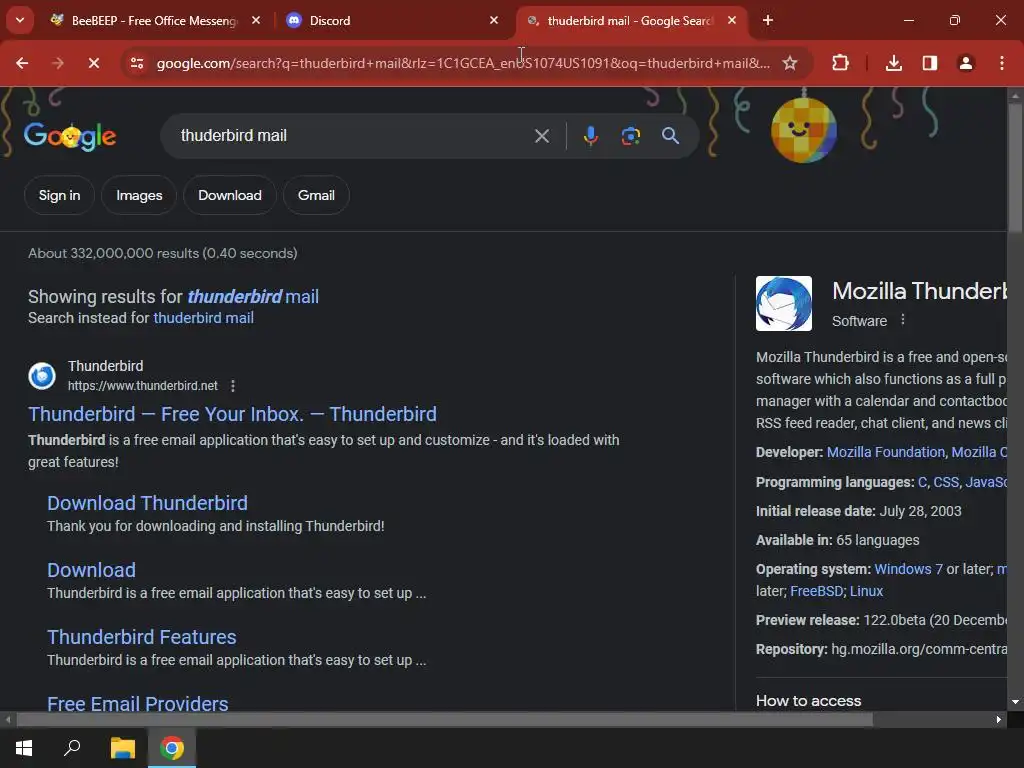
Task: Clear the search query with X
Action: 541,136
